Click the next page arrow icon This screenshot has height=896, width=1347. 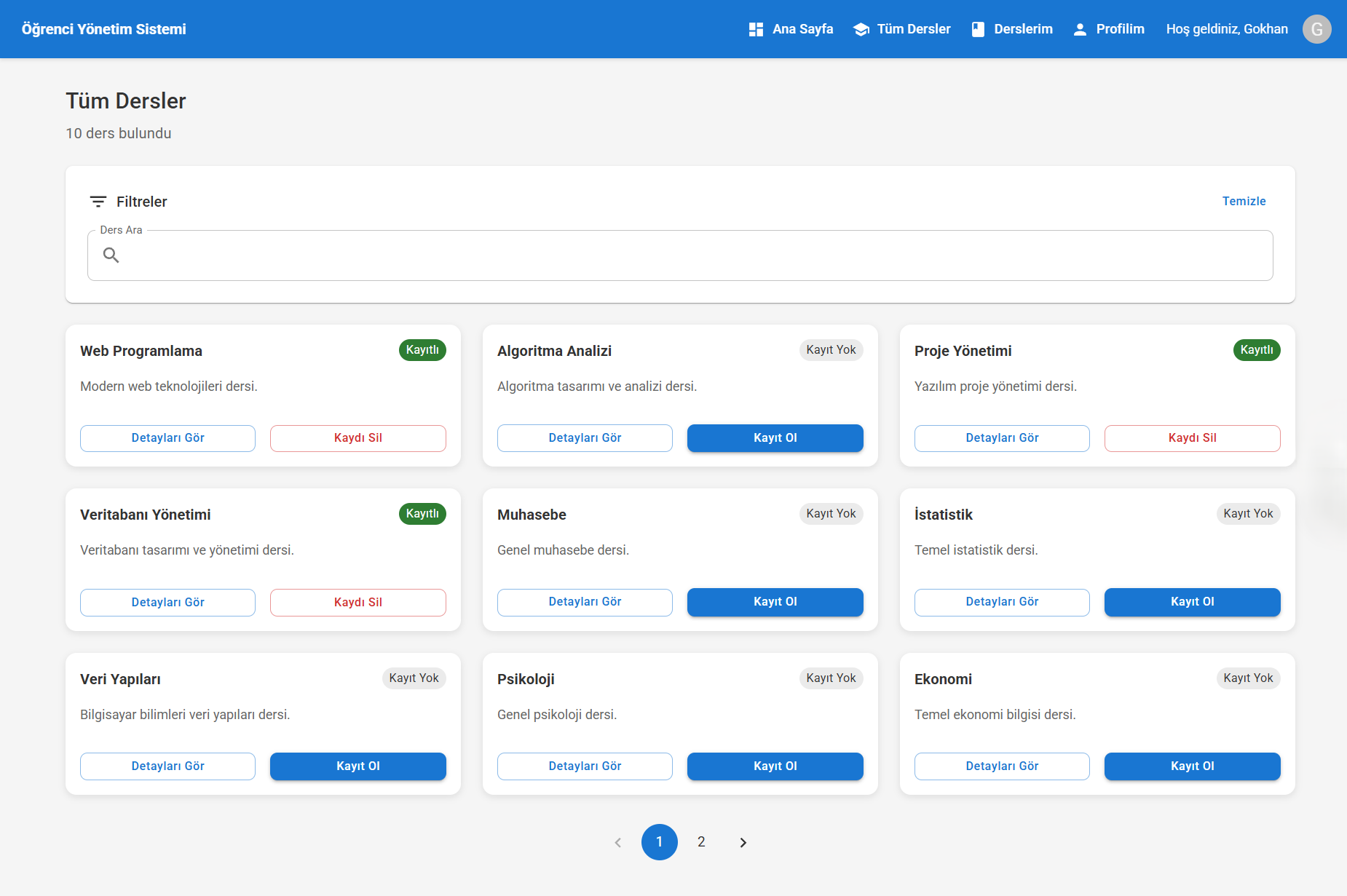click(743, 842)
